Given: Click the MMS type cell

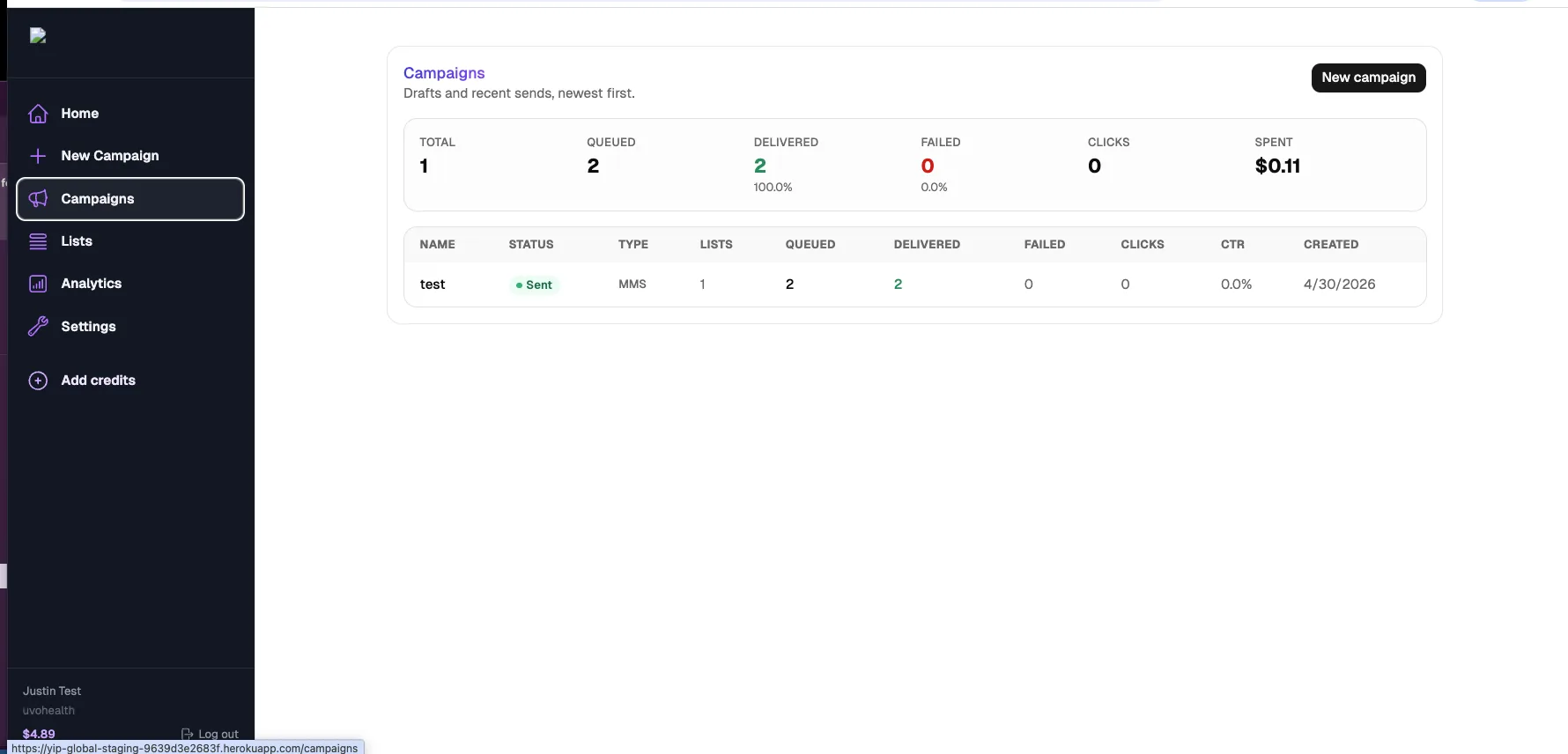Looking at the screenshot, I should coord(632,284).
